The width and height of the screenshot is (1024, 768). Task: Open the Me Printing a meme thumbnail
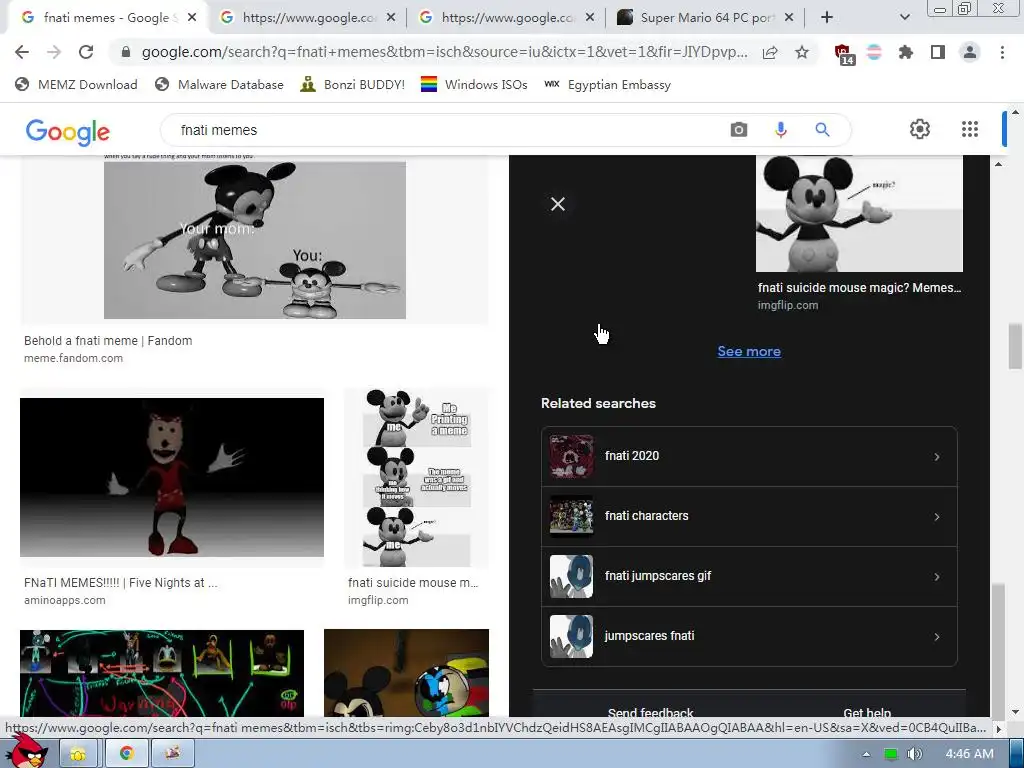pyautogui.click(x=417, y=479)
